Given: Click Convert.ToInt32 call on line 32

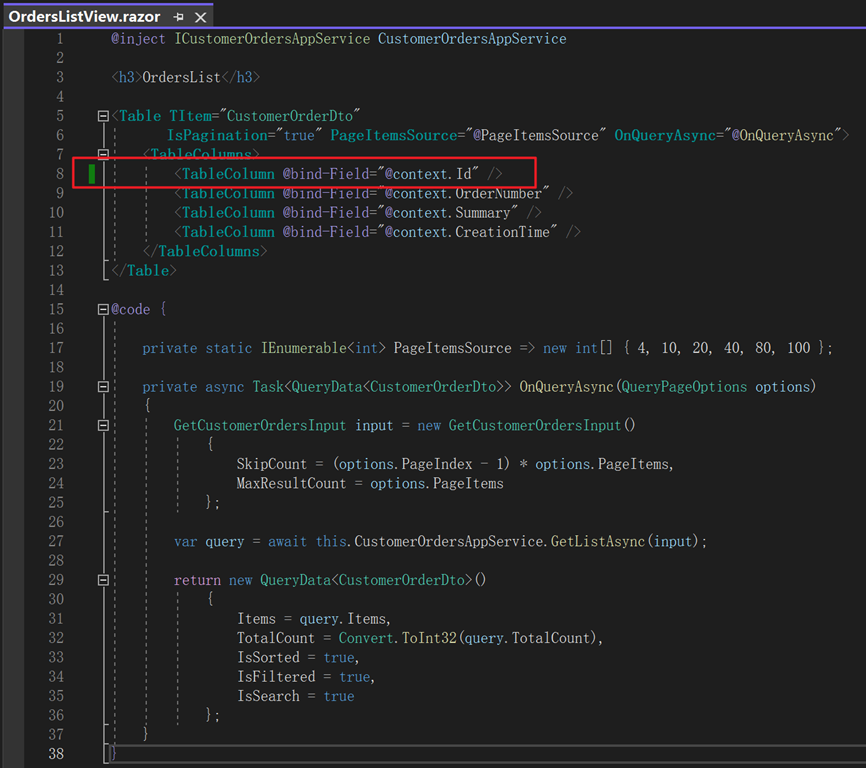Looking at the screenshot, I should click(x=398, y=638).
